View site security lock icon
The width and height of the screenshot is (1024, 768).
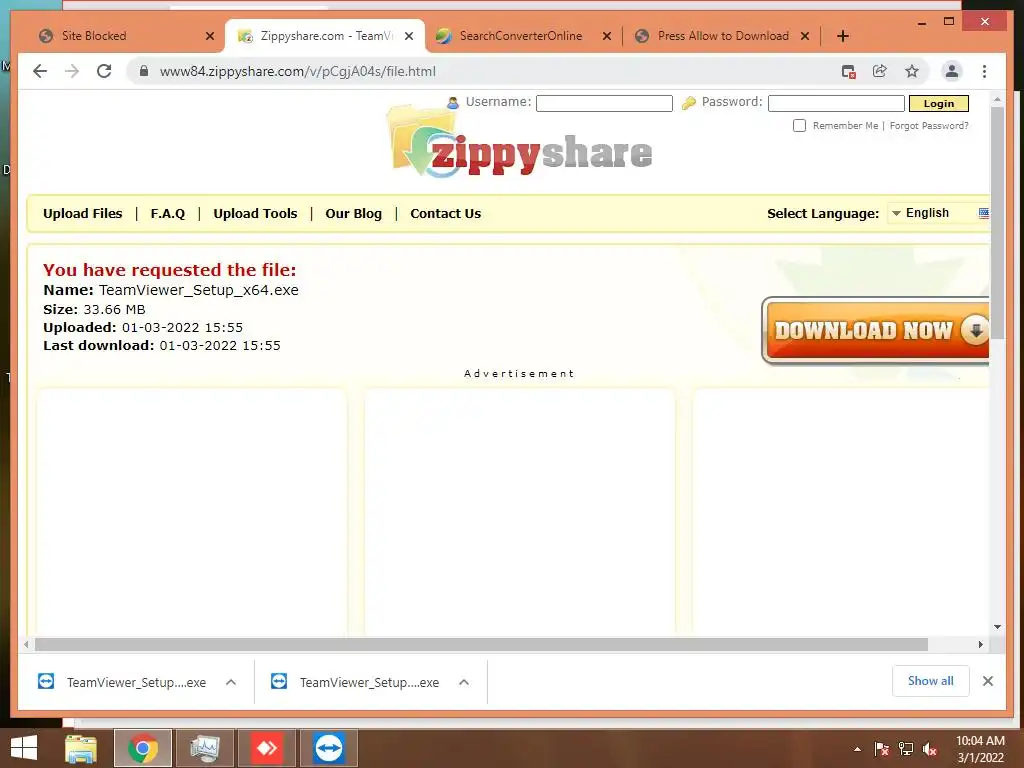(144, 71)
